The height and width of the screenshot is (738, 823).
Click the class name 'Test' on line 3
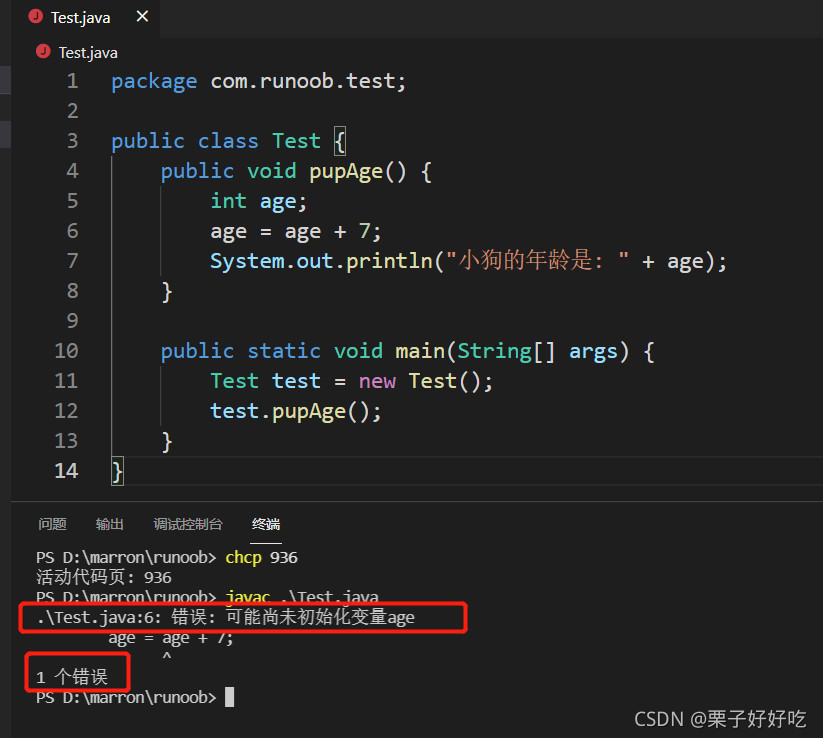pos(296,141)
